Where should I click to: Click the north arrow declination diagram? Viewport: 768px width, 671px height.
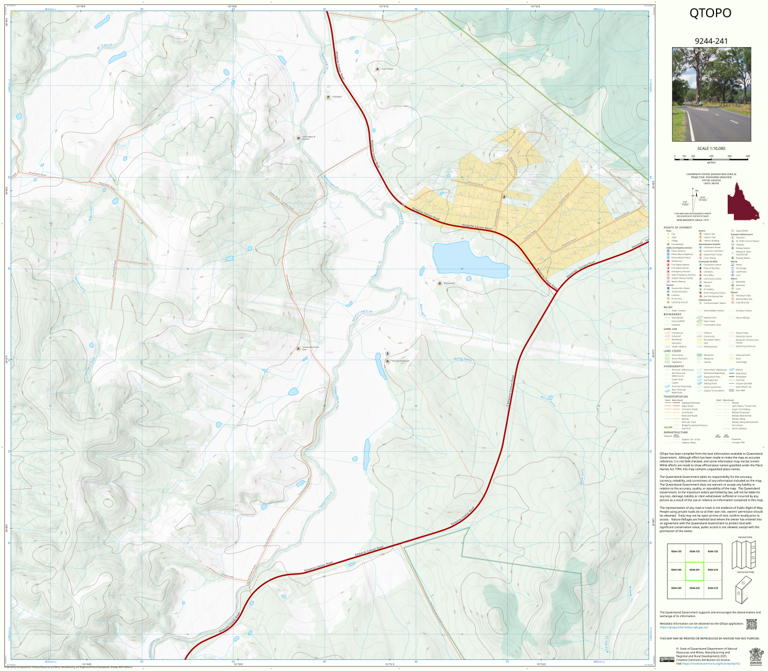tap(695, 200)
